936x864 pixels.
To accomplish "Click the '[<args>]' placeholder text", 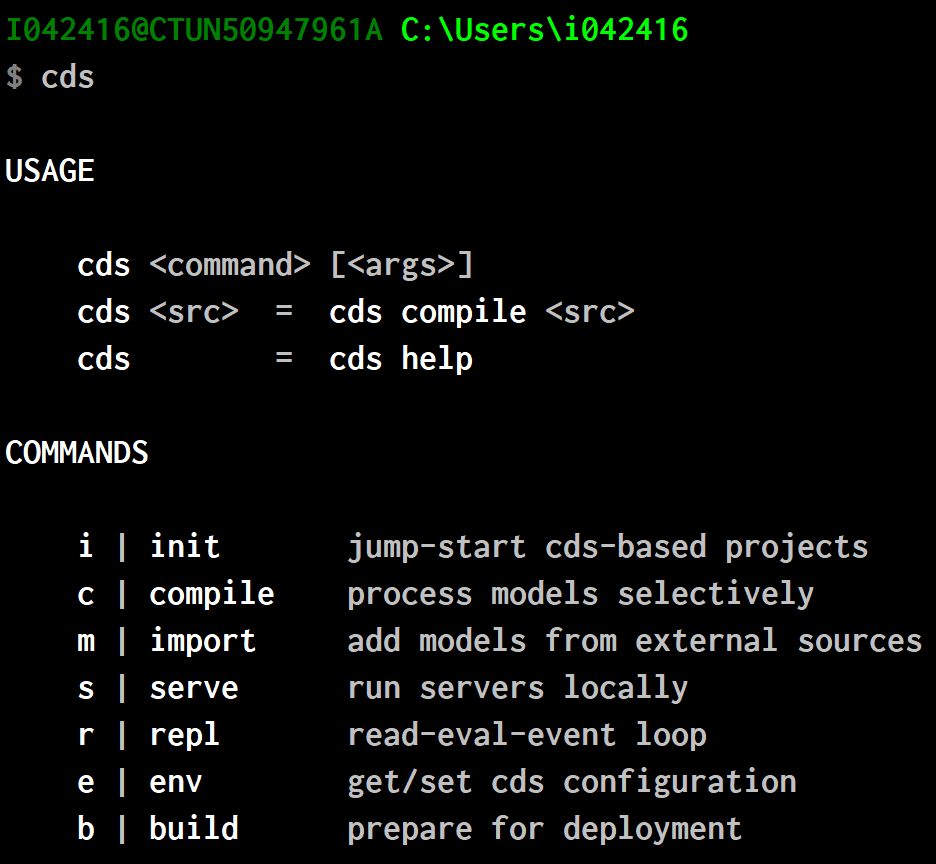I will [401, 265].
